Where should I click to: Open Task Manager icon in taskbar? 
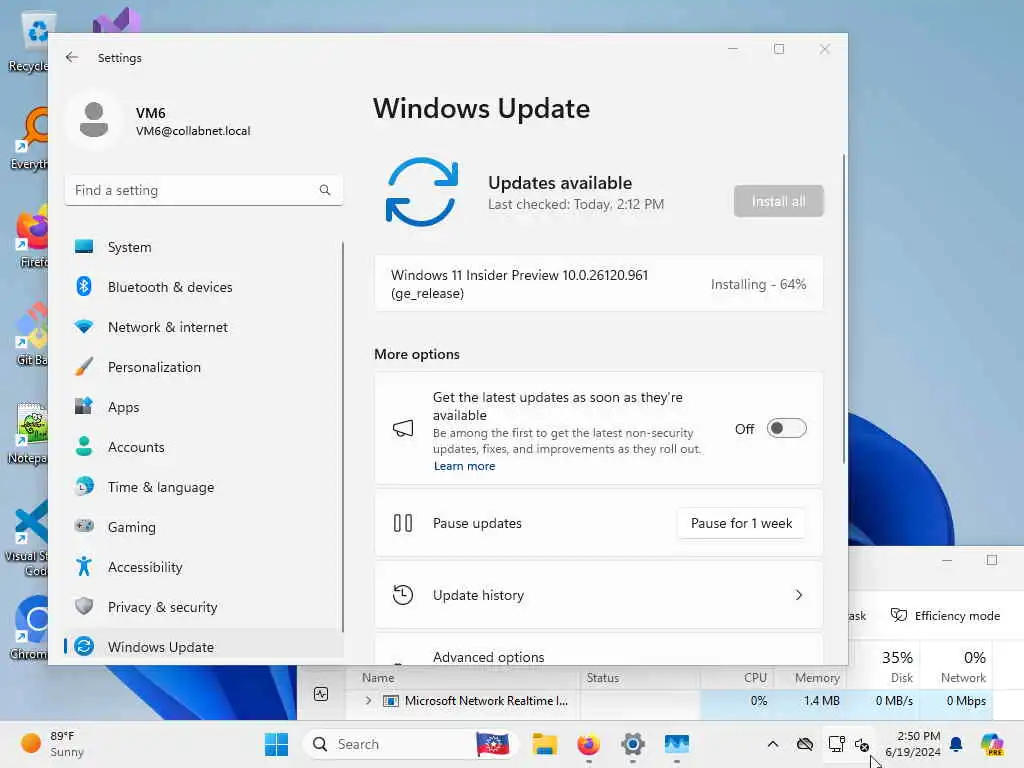677,744
